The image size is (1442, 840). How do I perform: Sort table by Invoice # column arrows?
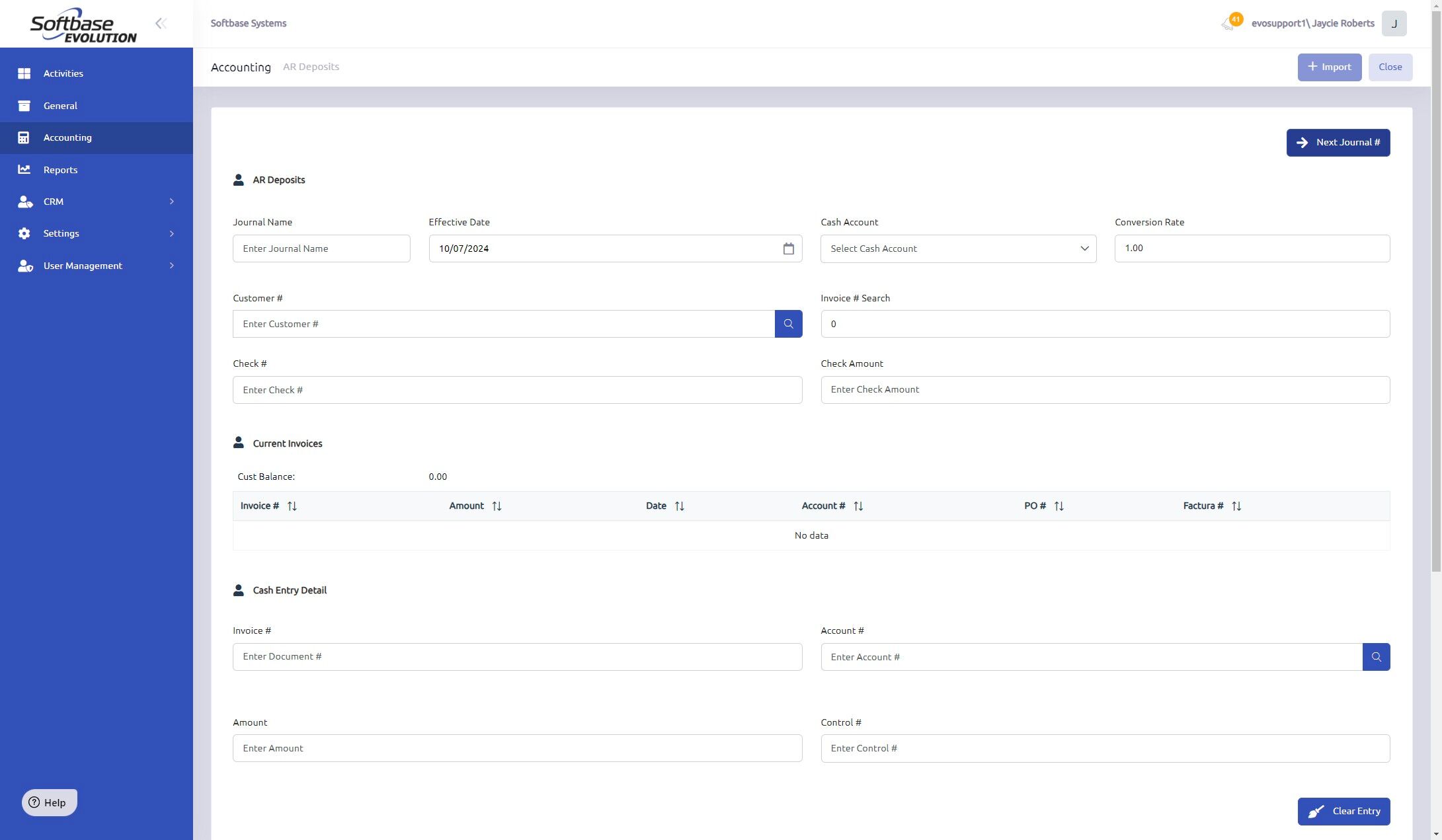point(292,506)
